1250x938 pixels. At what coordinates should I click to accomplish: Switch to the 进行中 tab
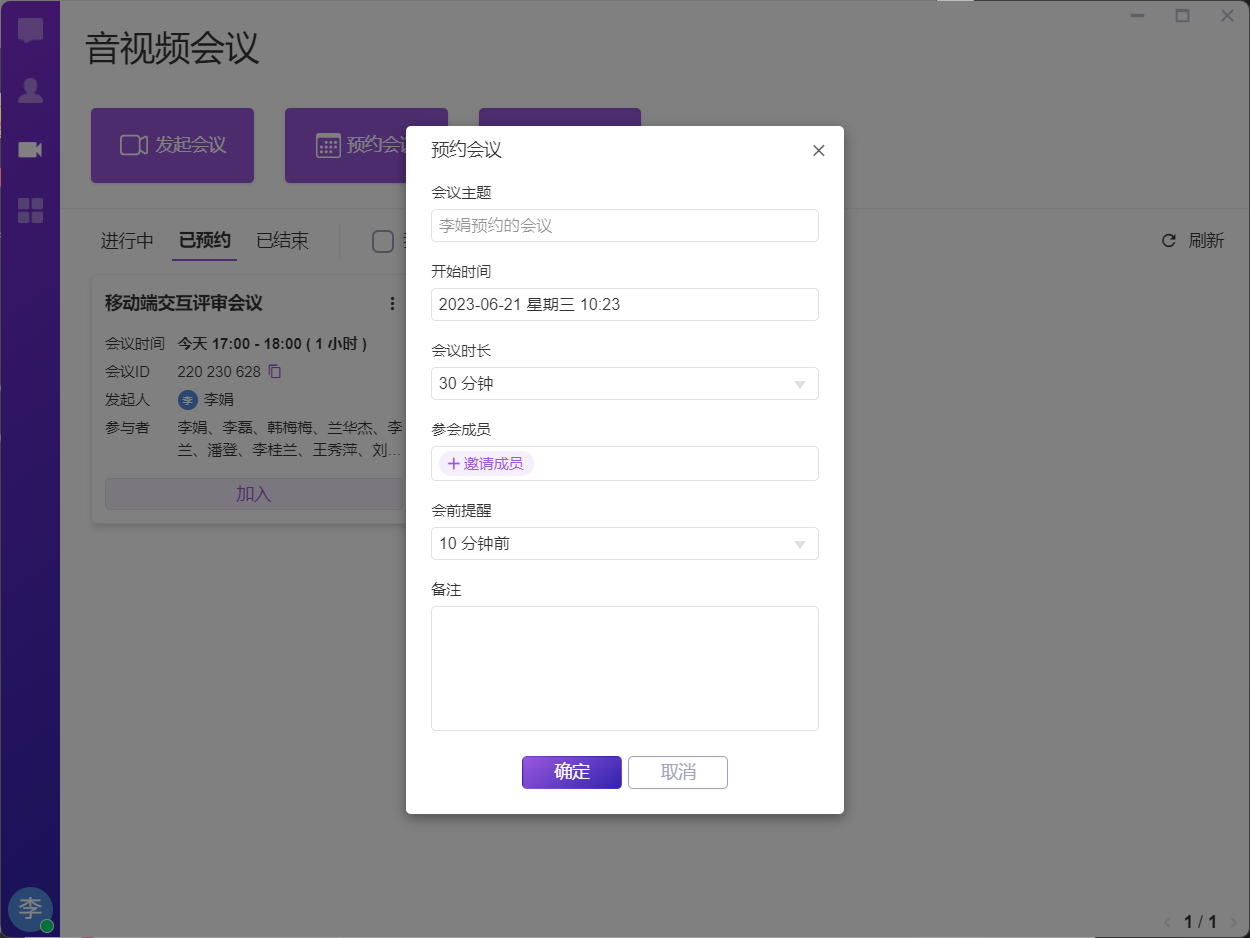(127, 241)
